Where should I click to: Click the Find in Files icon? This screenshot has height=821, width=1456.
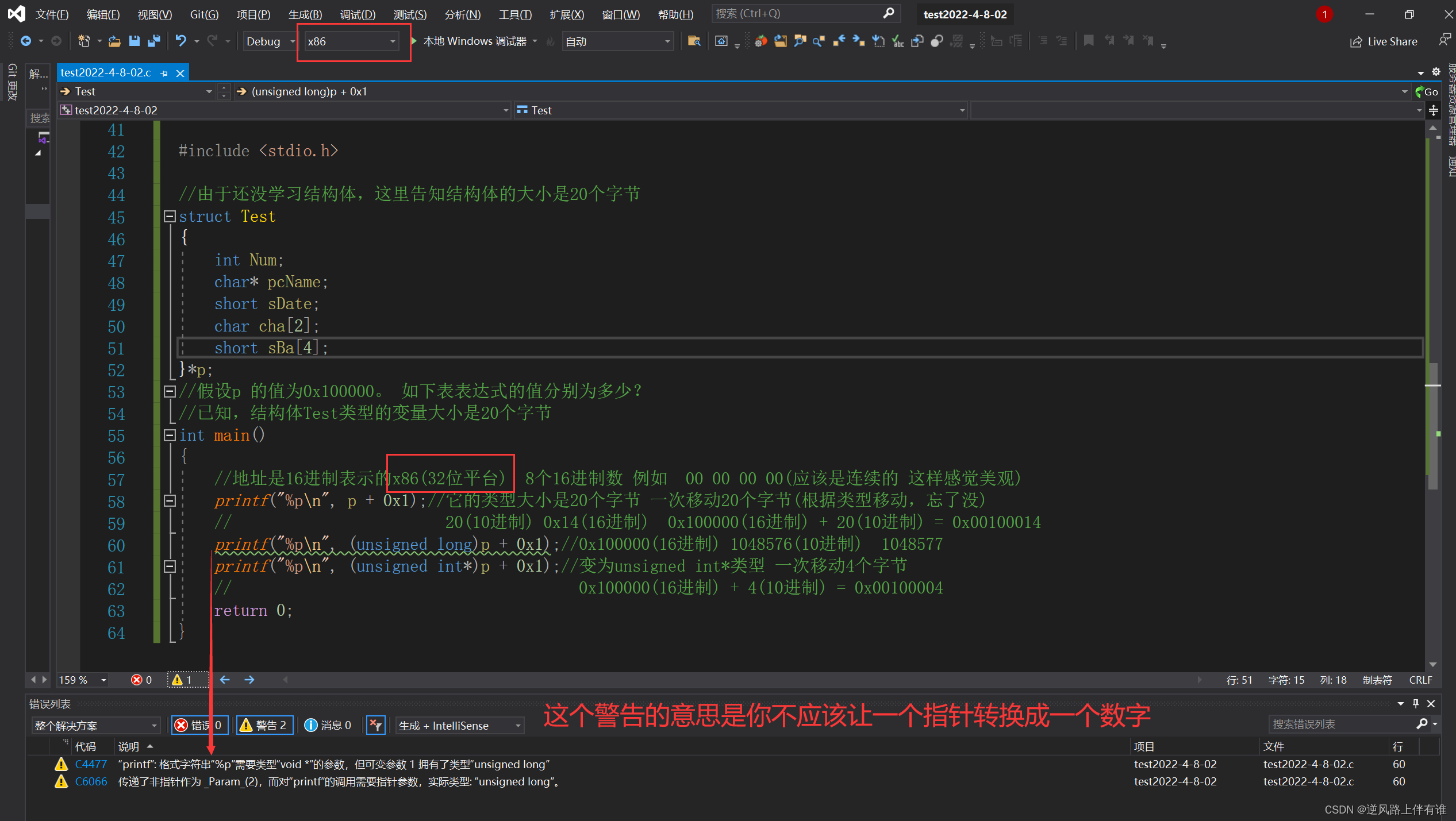point(694,41)
